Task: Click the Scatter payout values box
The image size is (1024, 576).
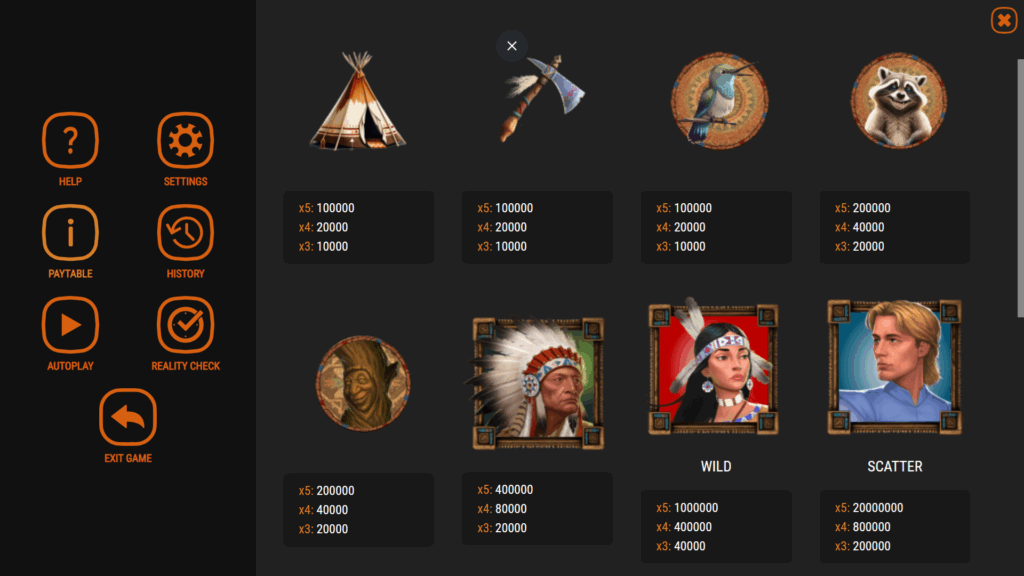Action: (895, 526)
